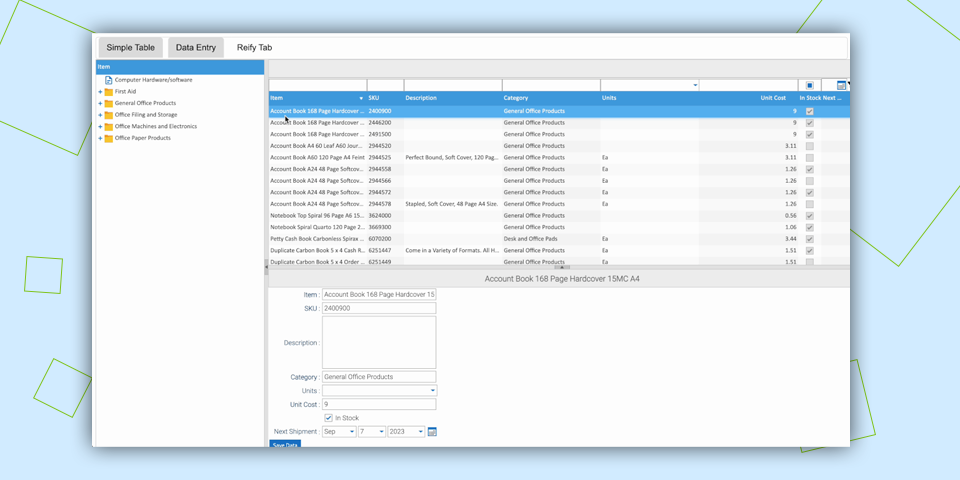Click Stapled, Soft Cover description cell
The image size is (960, 480).
(x=452, y=204)
